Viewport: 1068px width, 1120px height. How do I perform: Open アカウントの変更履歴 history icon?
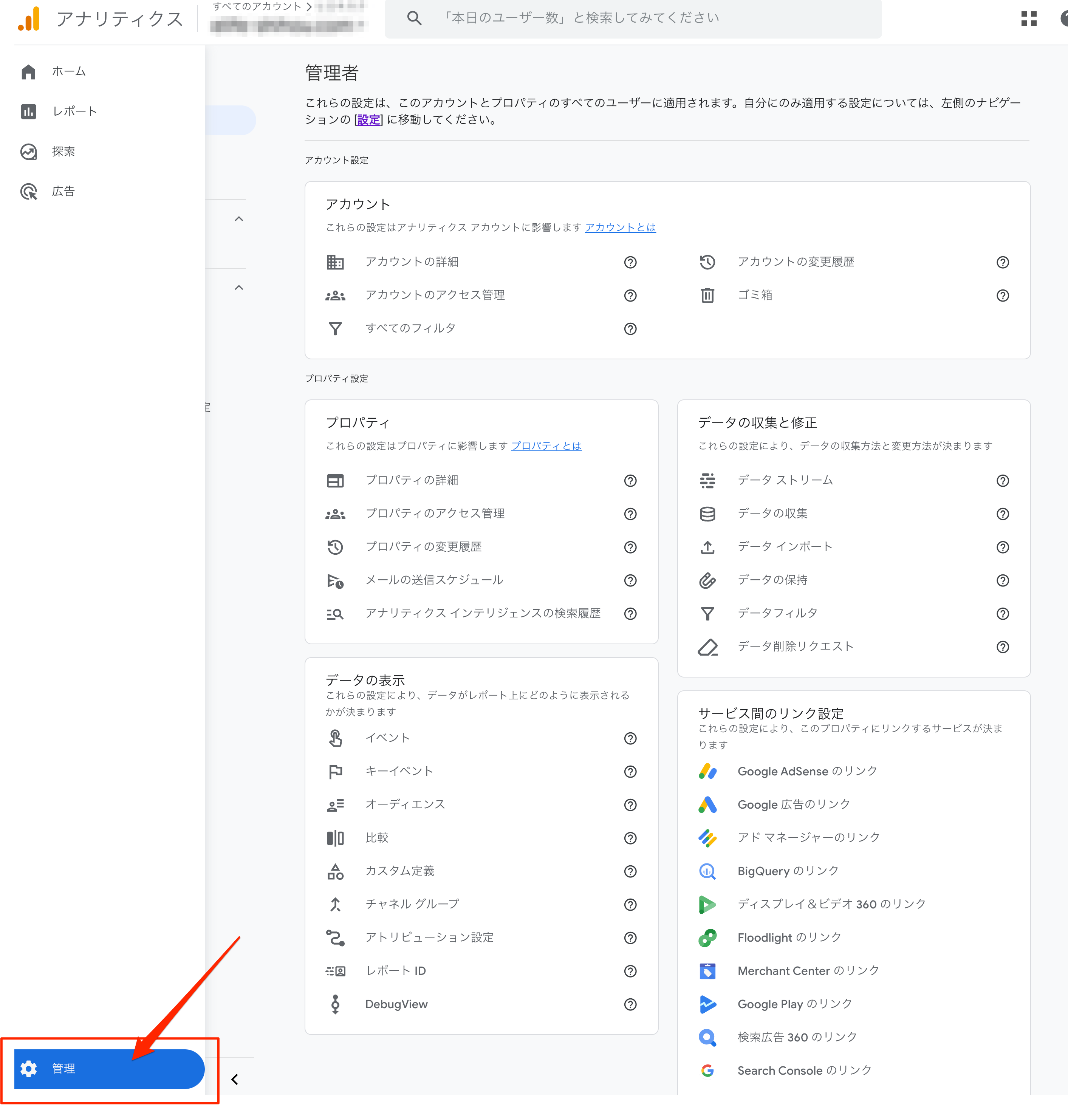[x=707, y=262]
